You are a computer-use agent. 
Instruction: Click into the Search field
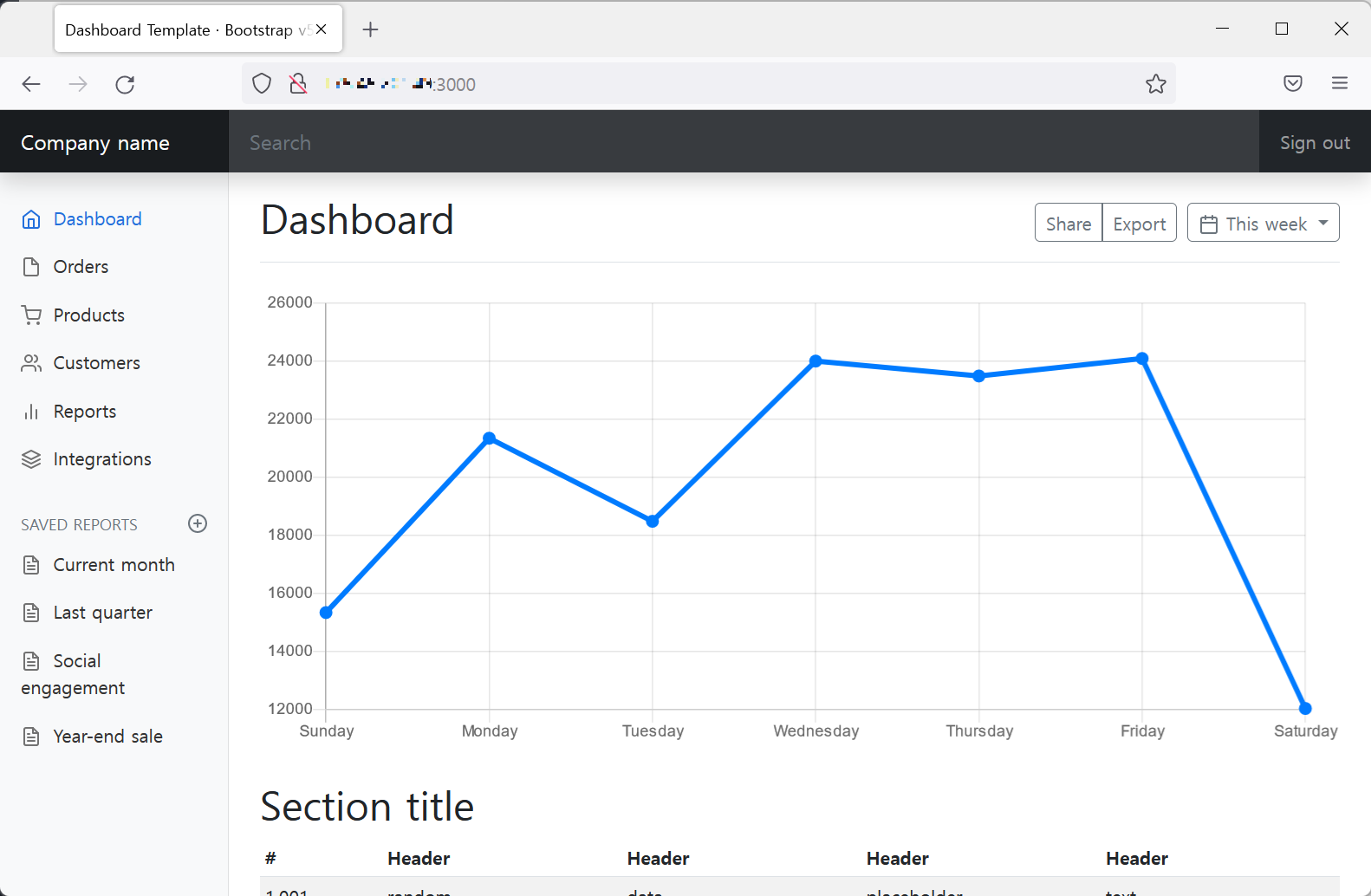coord(744,141)
